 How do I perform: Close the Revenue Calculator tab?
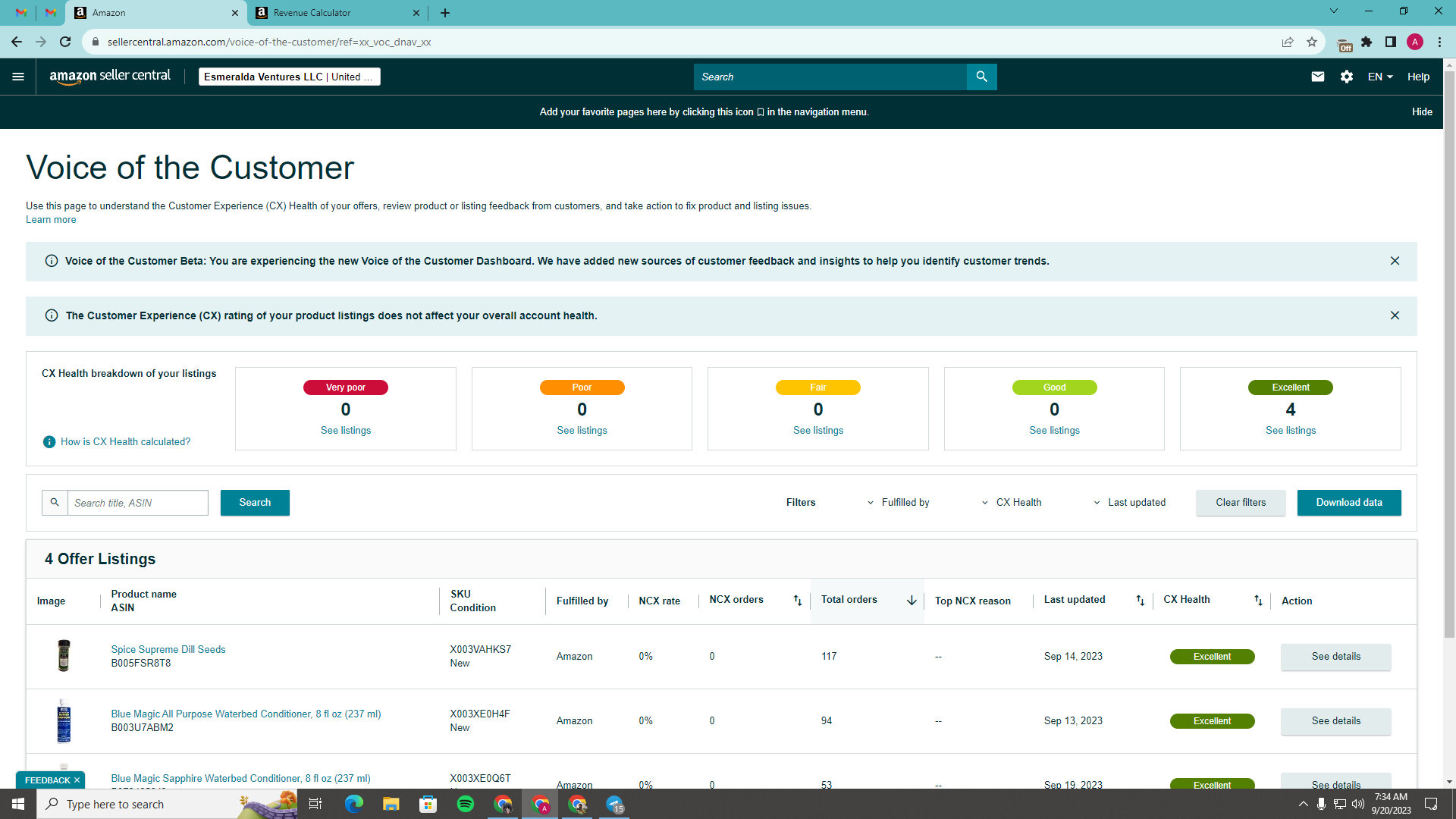coord(416,13)
